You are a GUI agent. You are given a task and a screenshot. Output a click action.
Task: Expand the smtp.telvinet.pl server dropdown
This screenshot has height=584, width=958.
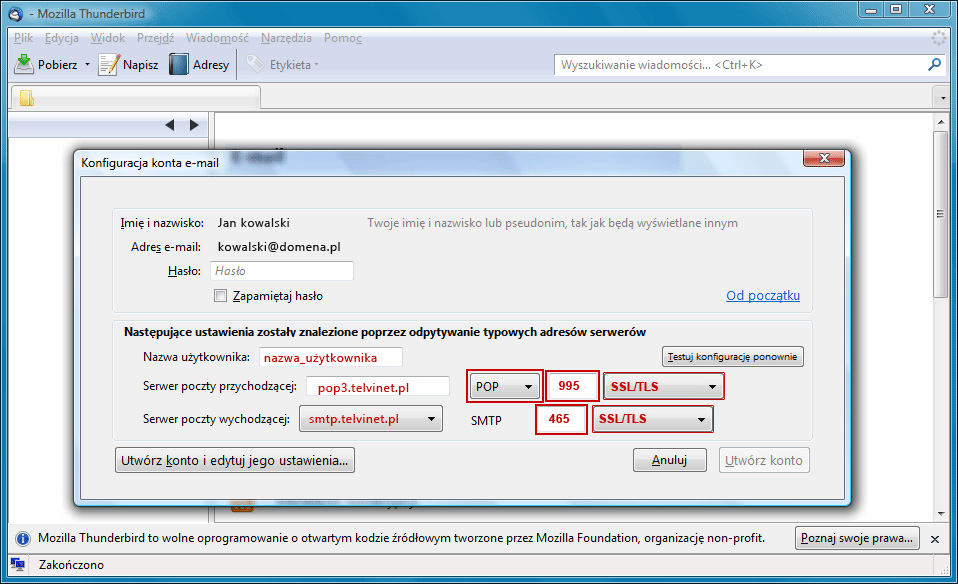tap(371, 419)
